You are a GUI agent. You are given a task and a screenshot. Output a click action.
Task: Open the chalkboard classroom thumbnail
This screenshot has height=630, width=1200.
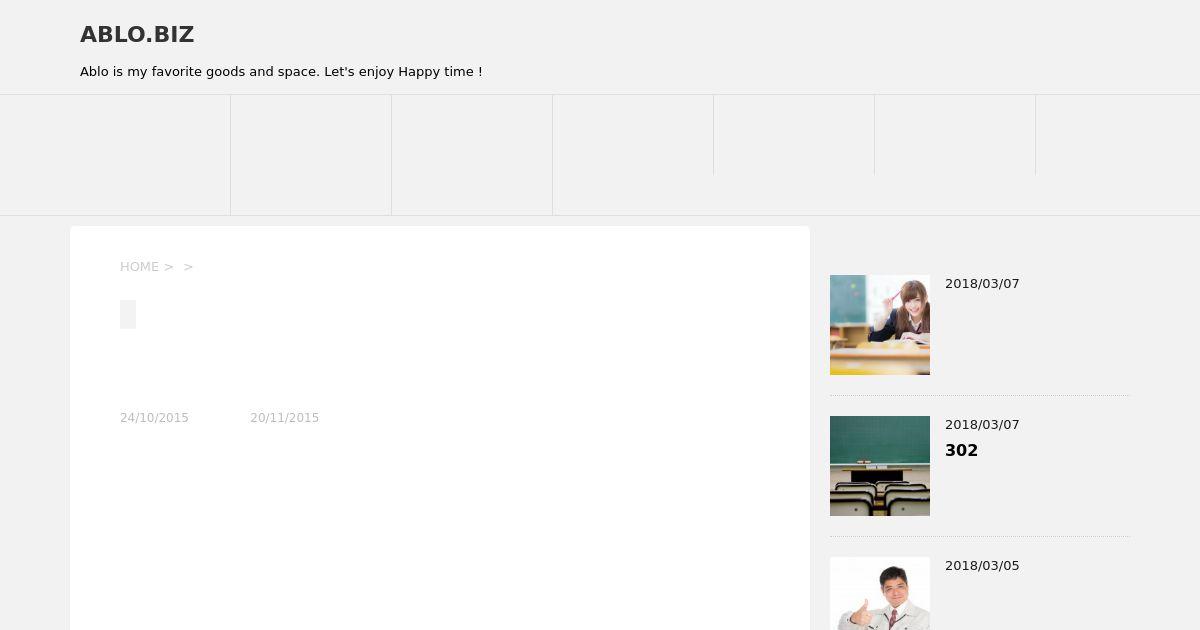880,466
